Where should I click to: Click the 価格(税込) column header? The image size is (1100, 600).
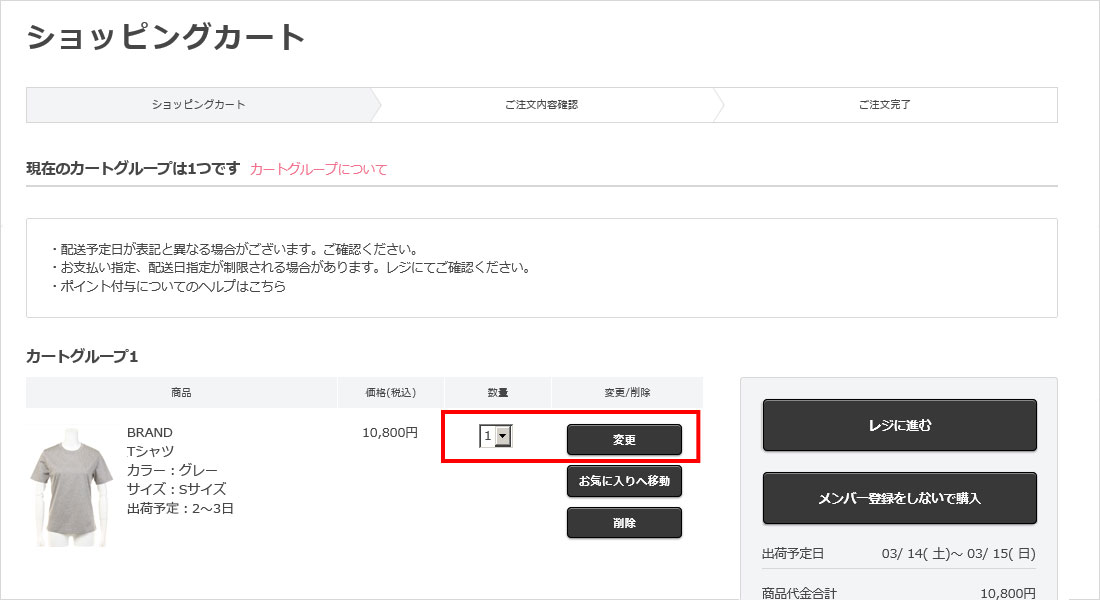point(391,392)
